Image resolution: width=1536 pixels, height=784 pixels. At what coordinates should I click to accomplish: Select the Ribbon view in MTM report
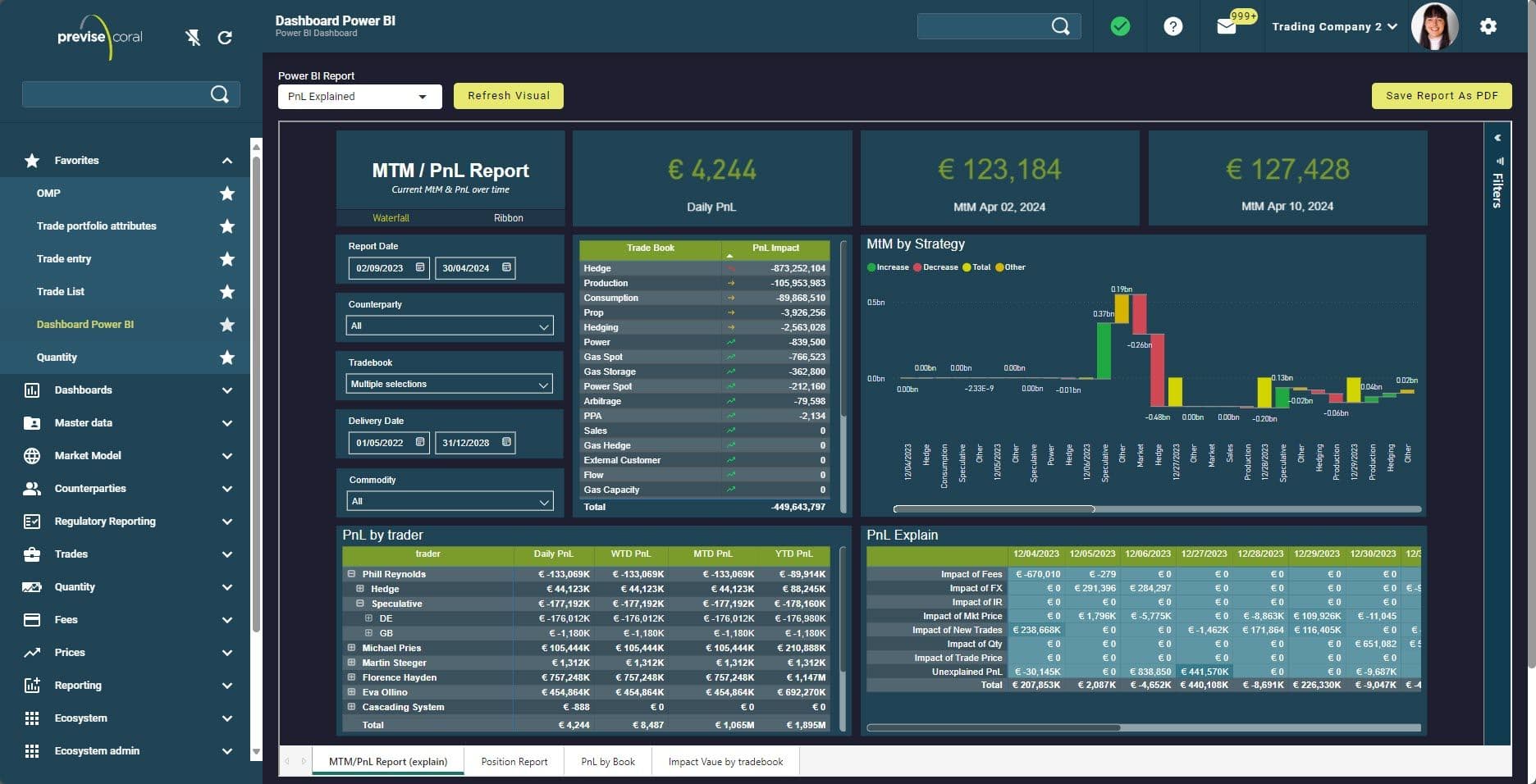509,218
